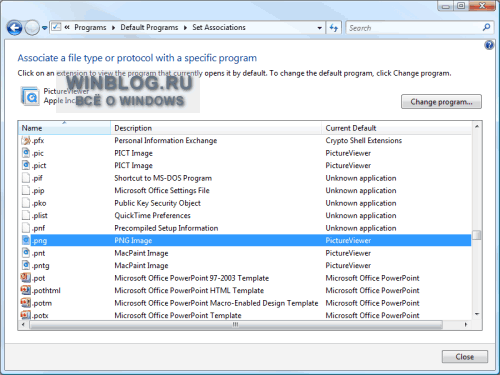500x375 pixels.
Task: Select the .pip file icon
Action: [26, 190]
